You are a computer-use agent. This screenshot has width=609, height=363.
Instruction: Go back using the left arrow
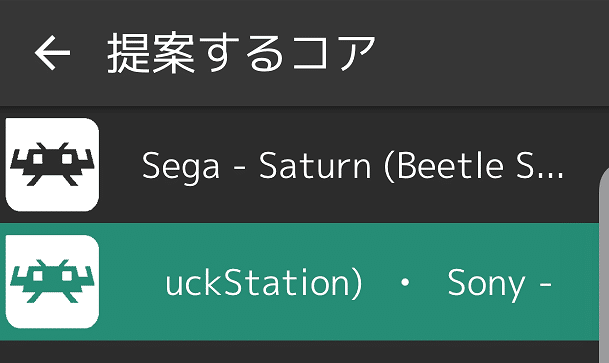(x=52, y=53)
